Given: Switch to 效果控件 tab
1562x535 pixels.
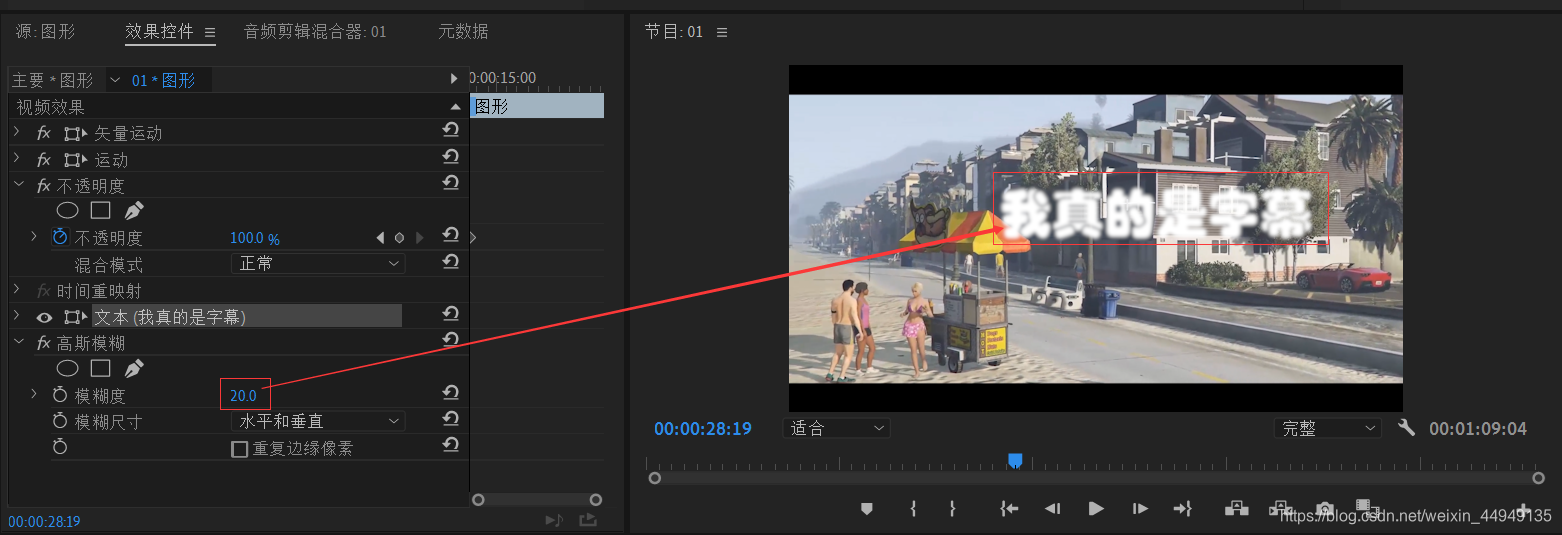Looking at the screenshot, I should (159, 31).
